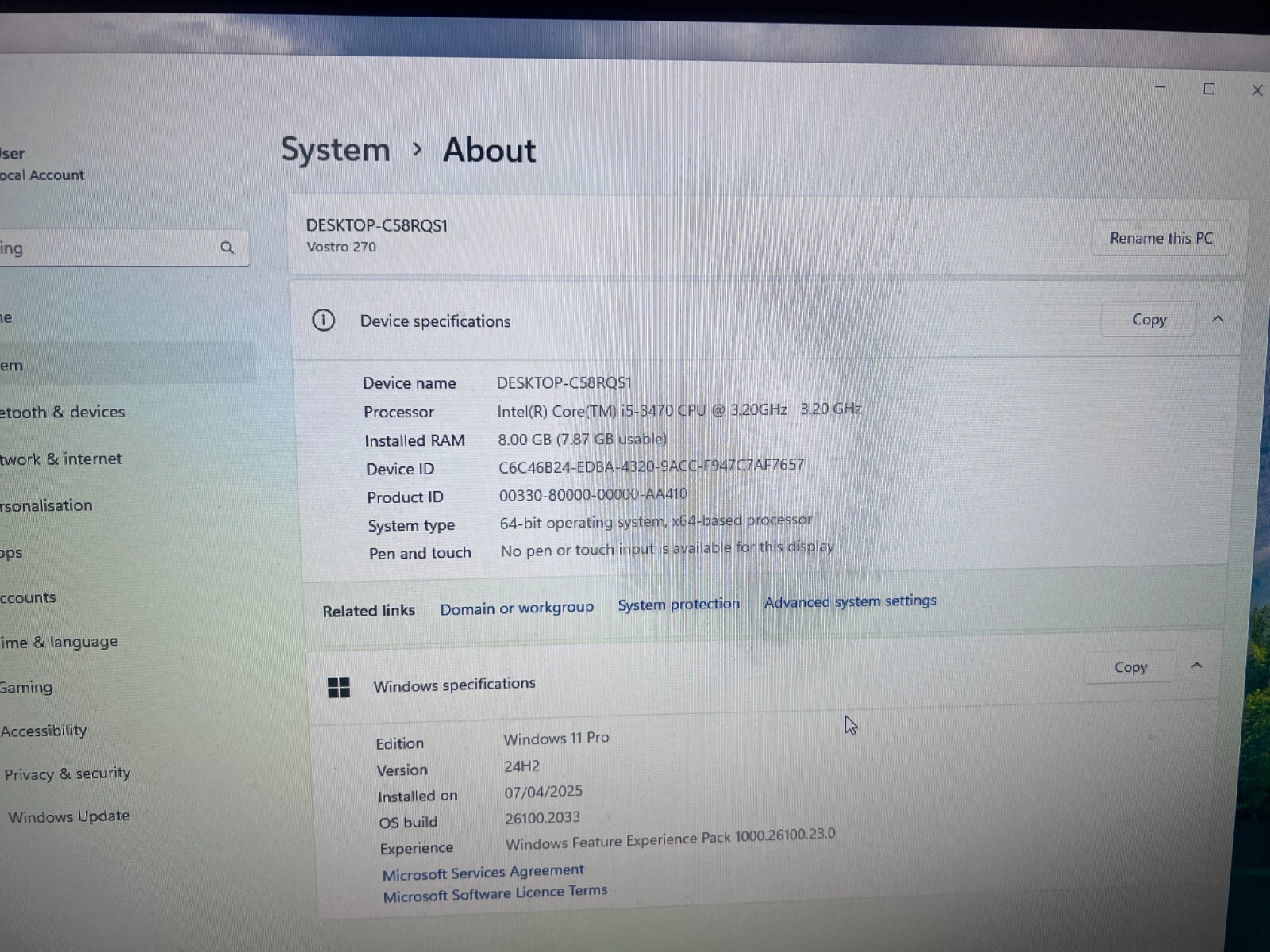This screenshot has width=1270, height=952.
Task: Open Network & internet in the sidebar
Action: 60,459
